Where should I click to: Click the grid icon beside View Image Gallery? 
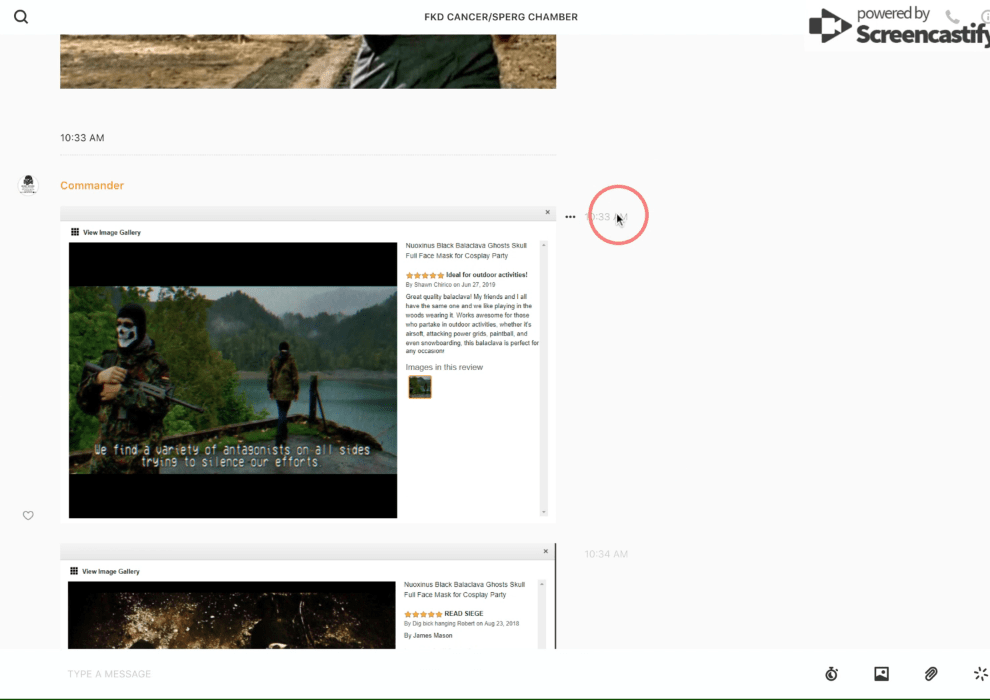click(x=75, y=232)
